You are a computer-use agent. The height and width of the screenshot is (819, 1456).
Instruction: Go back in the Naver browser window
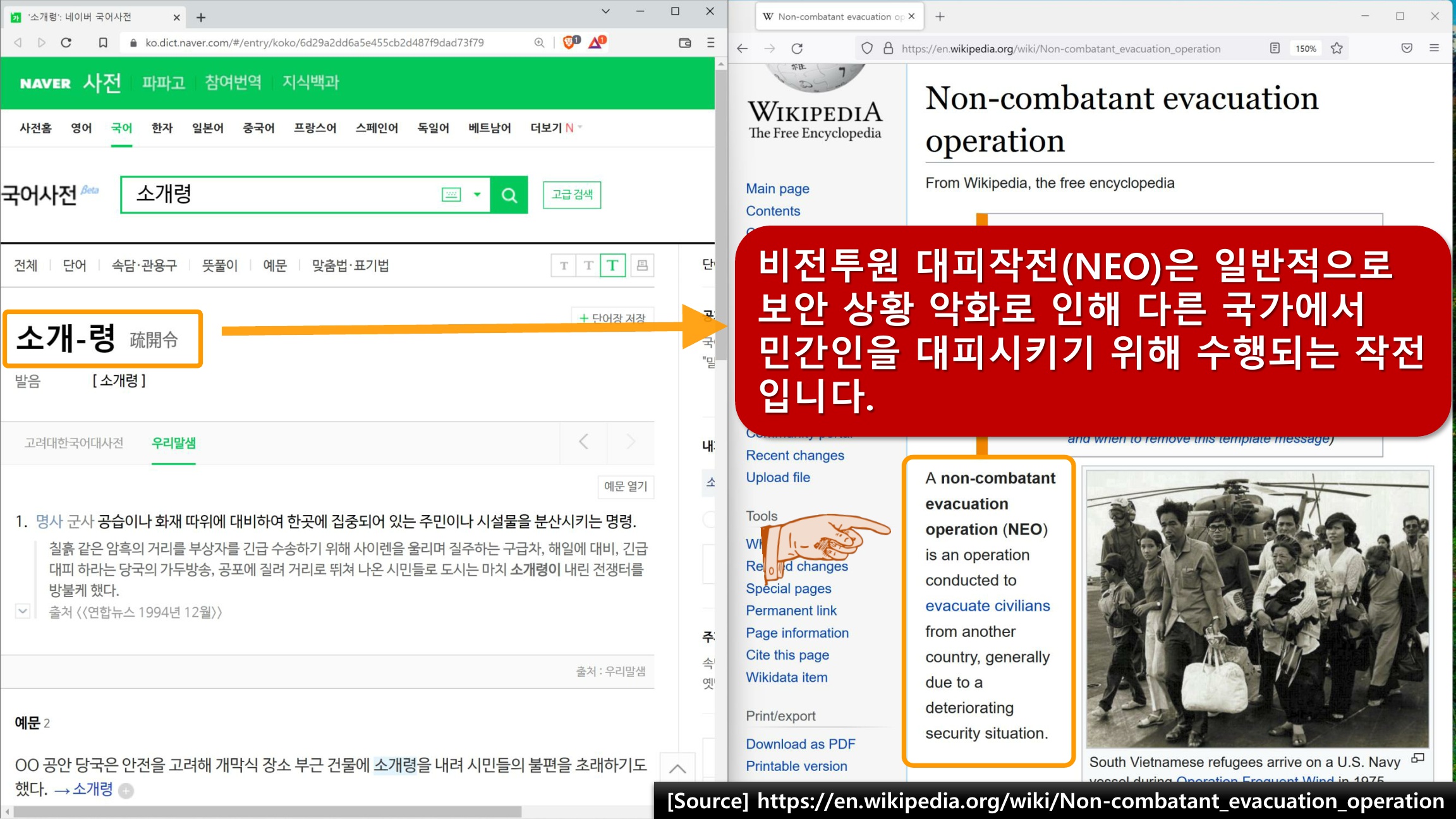point(18,42)
